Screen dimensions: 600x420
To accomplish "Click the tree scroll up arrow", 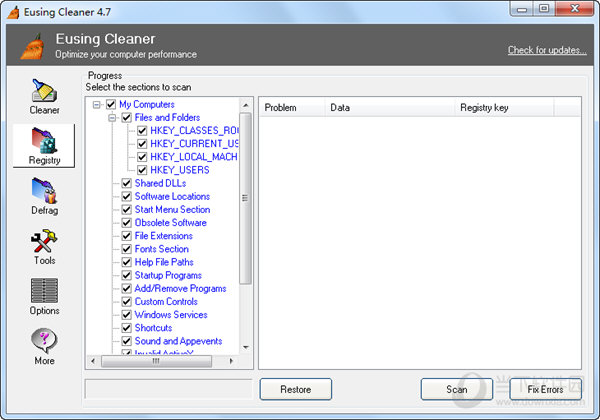I will point(246,105).
